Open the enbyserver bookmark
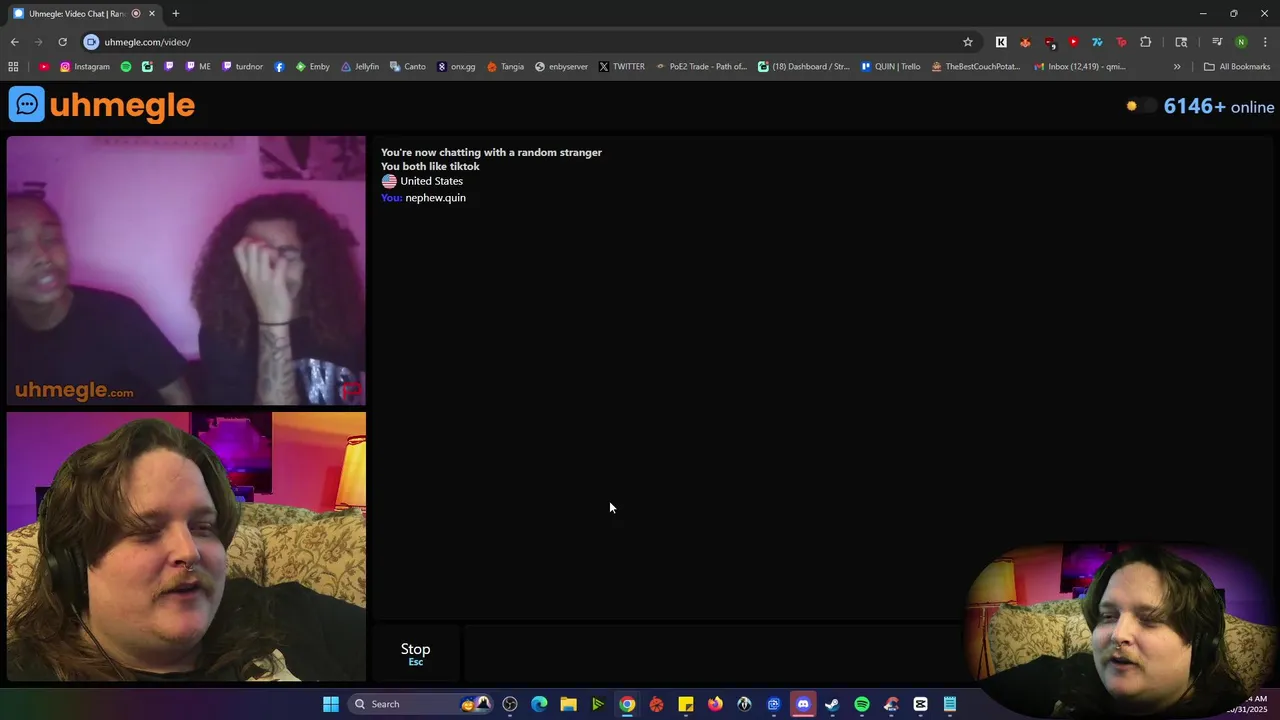The height and width of the screenshot is (720, 1280). click(561, 67)
